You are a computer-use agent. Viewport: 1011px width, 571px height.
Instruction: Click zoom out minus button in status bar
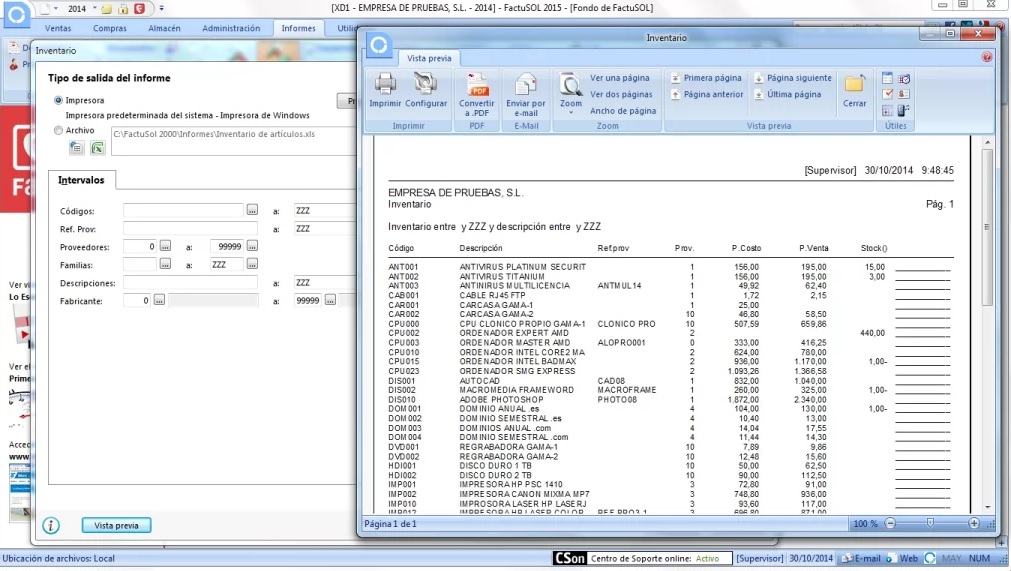(890, 523)
